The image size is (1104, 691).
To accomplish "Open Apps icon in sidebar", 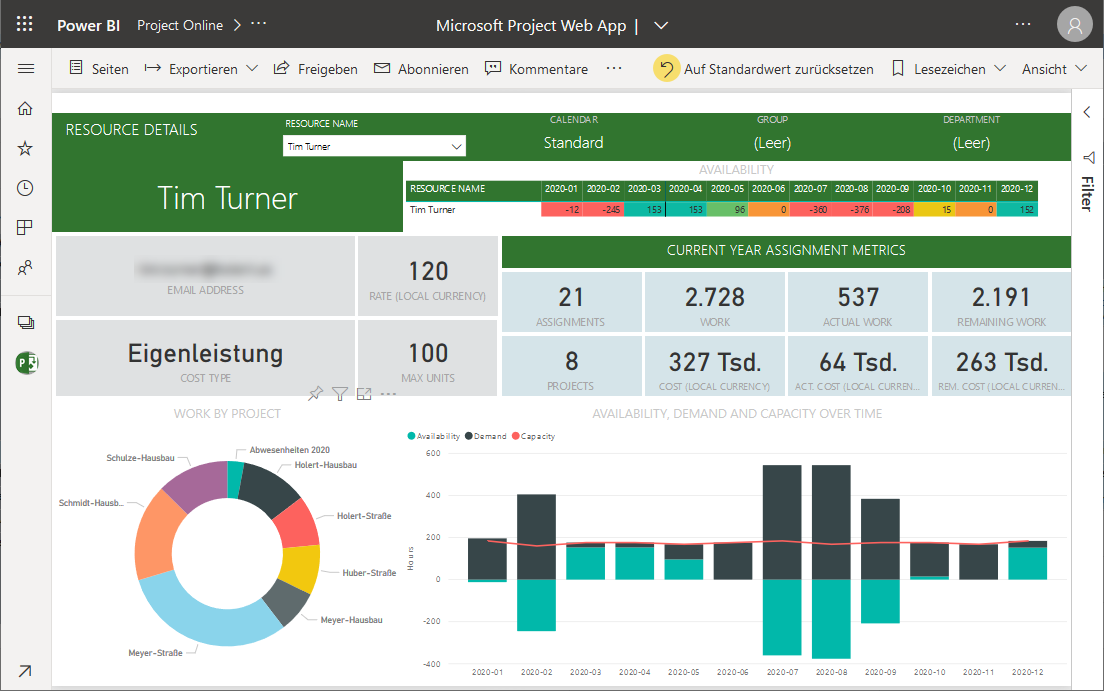I will point(25,228).
